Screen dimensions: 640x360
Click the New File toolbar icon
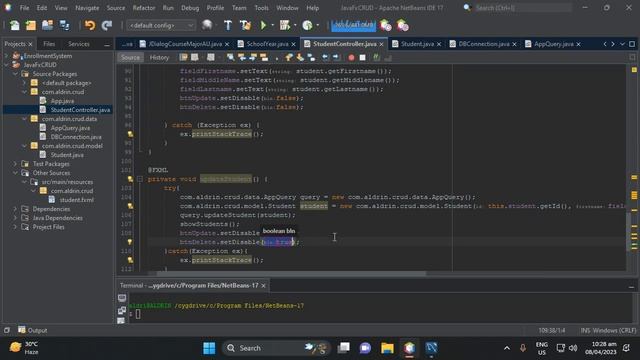click(15, 26)
